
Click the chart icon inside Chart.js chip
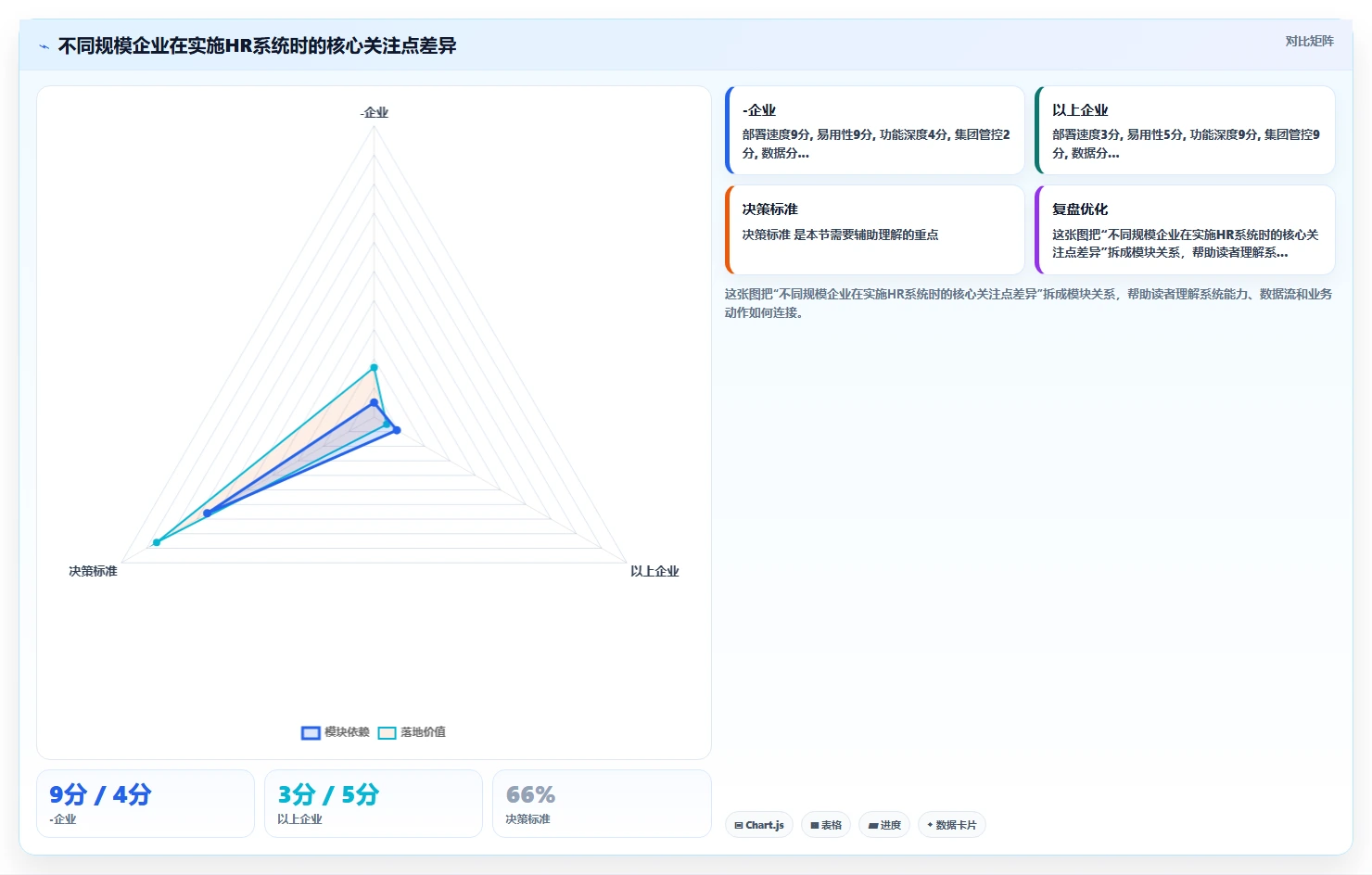(x=739, y=825)
